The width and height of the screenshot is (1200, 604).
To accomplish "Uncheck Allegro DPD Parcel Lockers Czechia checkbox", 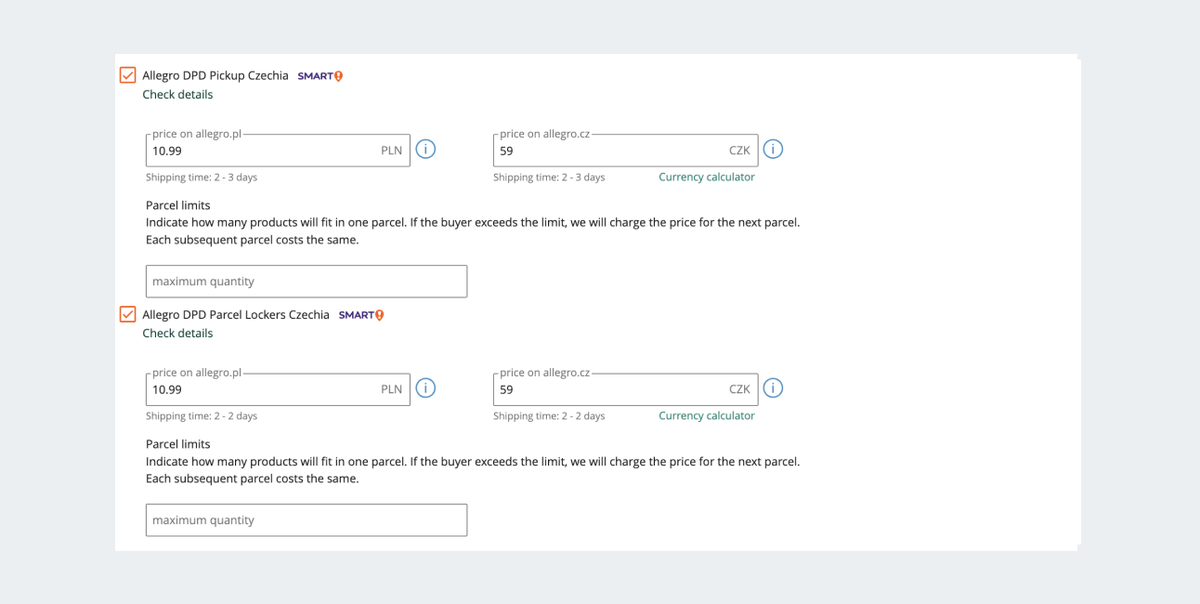I will coord(128,314).
